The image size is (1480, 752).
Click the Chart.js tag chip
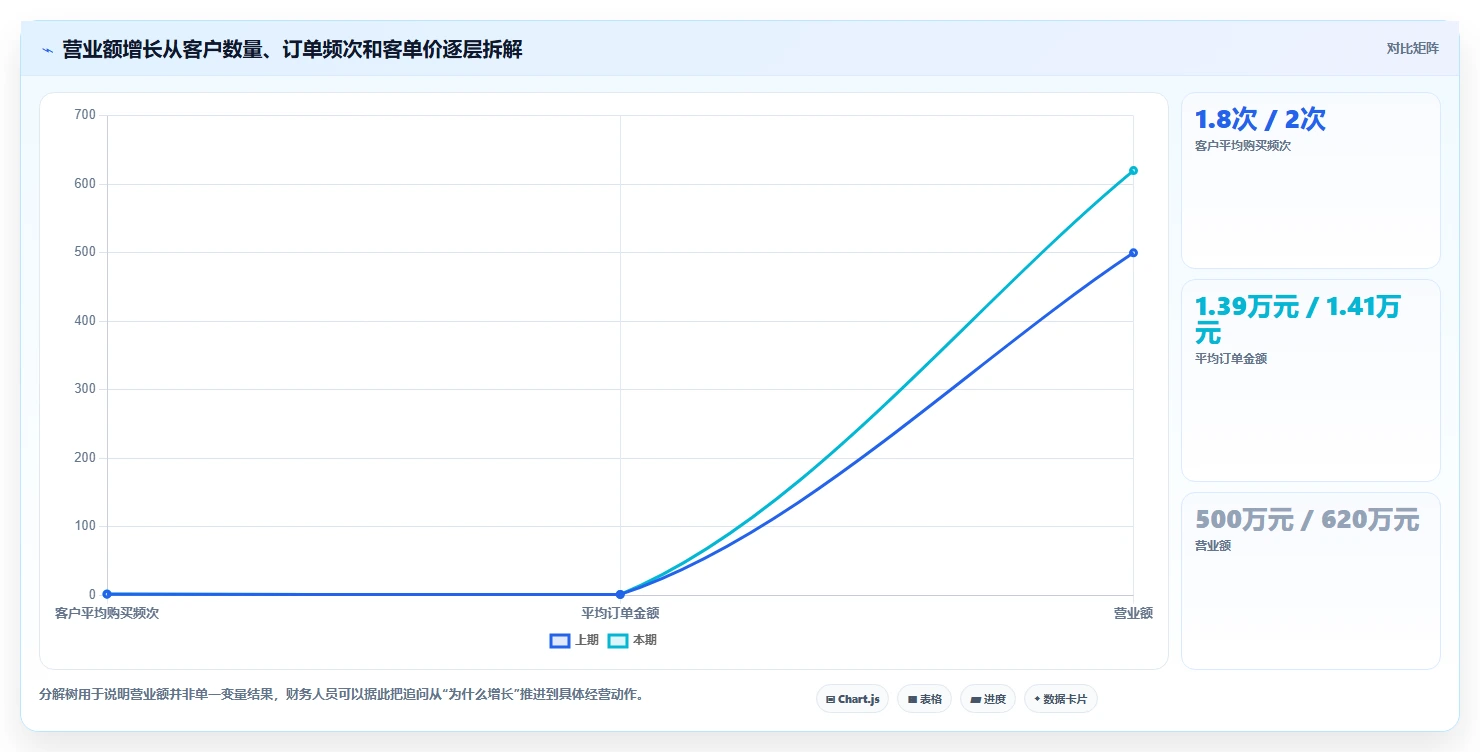[x=852, y=699]
